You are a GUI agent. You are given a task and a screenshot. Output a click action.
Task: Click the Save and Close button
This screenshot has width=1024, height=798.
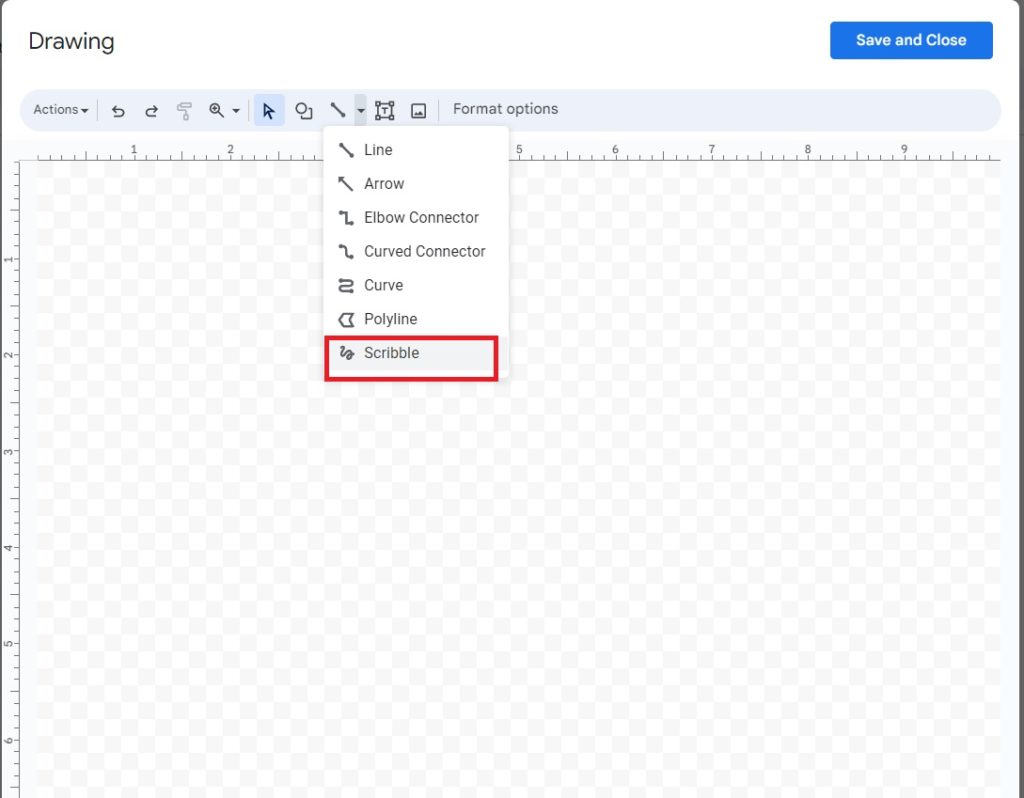coord(910,40)
